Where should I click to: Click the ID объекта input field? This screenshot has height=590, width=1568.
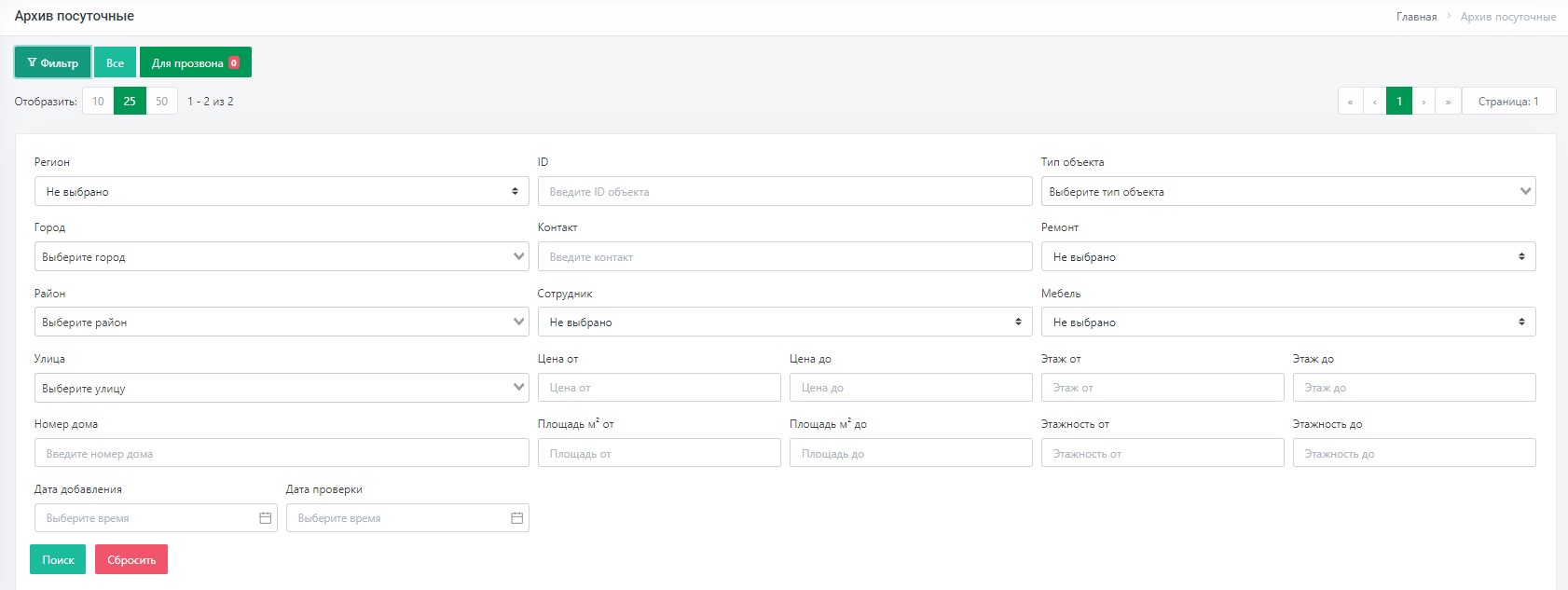coord(785,191)
